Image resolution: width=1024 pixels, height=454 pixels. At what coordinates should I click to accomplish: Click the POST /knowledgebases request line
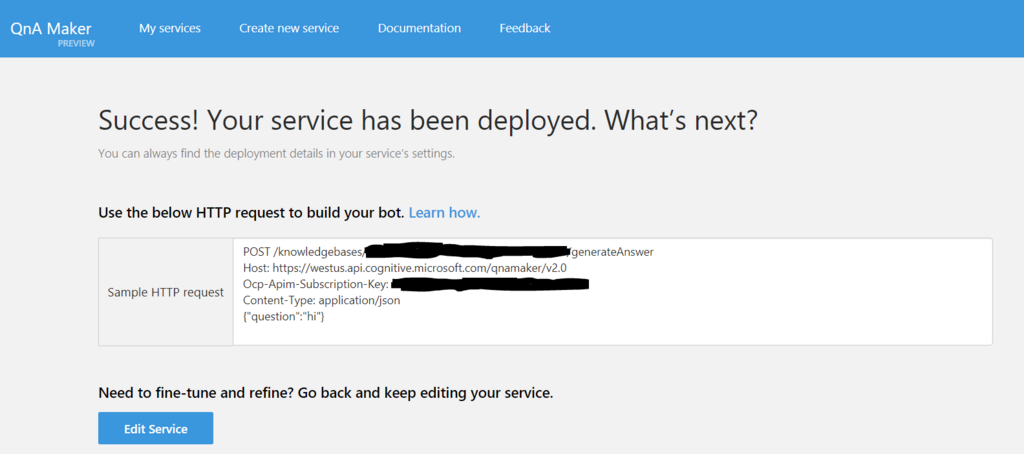coord(302,252)
